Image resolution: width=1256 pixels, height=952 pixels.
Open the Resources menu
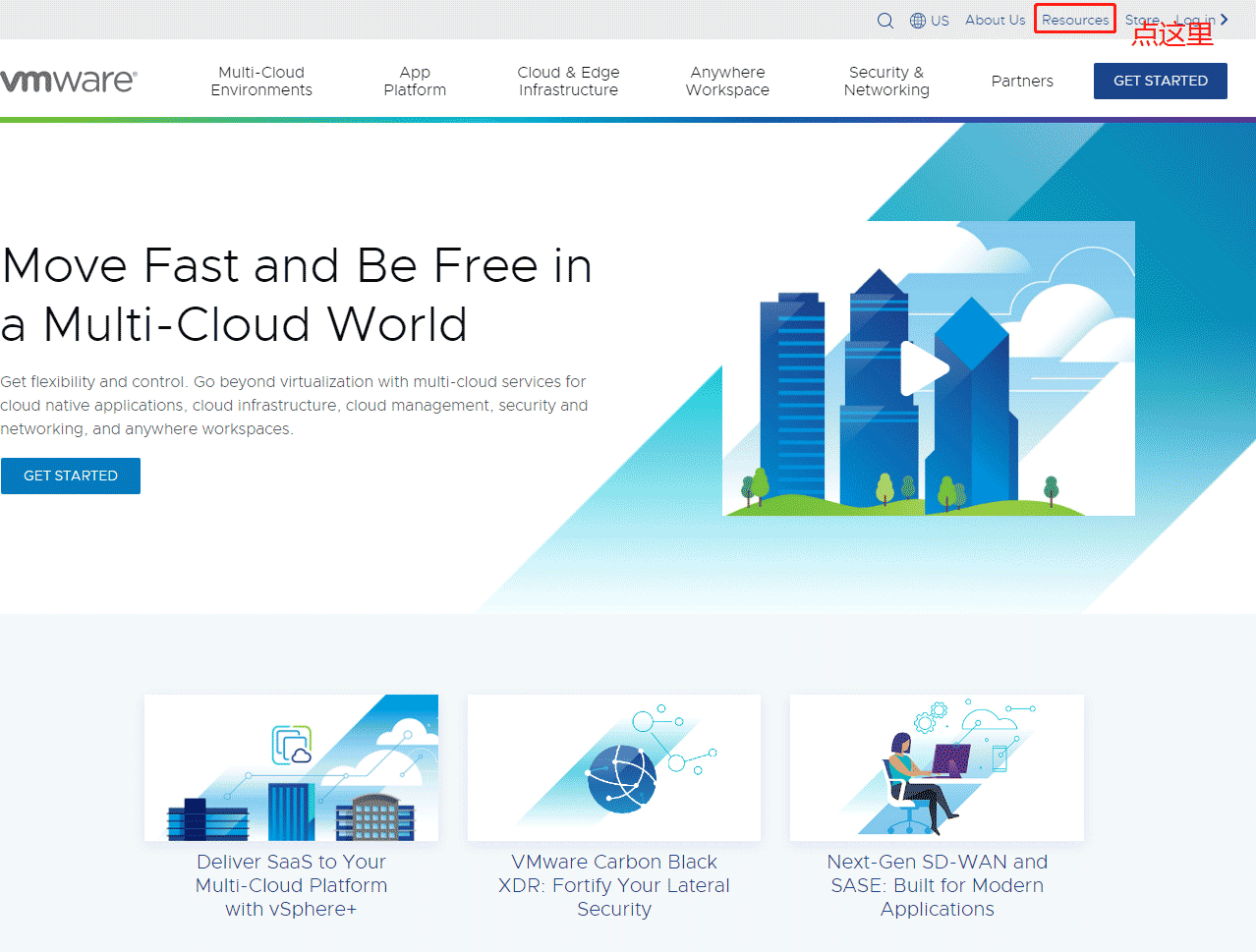click(x=1075, y=20)
